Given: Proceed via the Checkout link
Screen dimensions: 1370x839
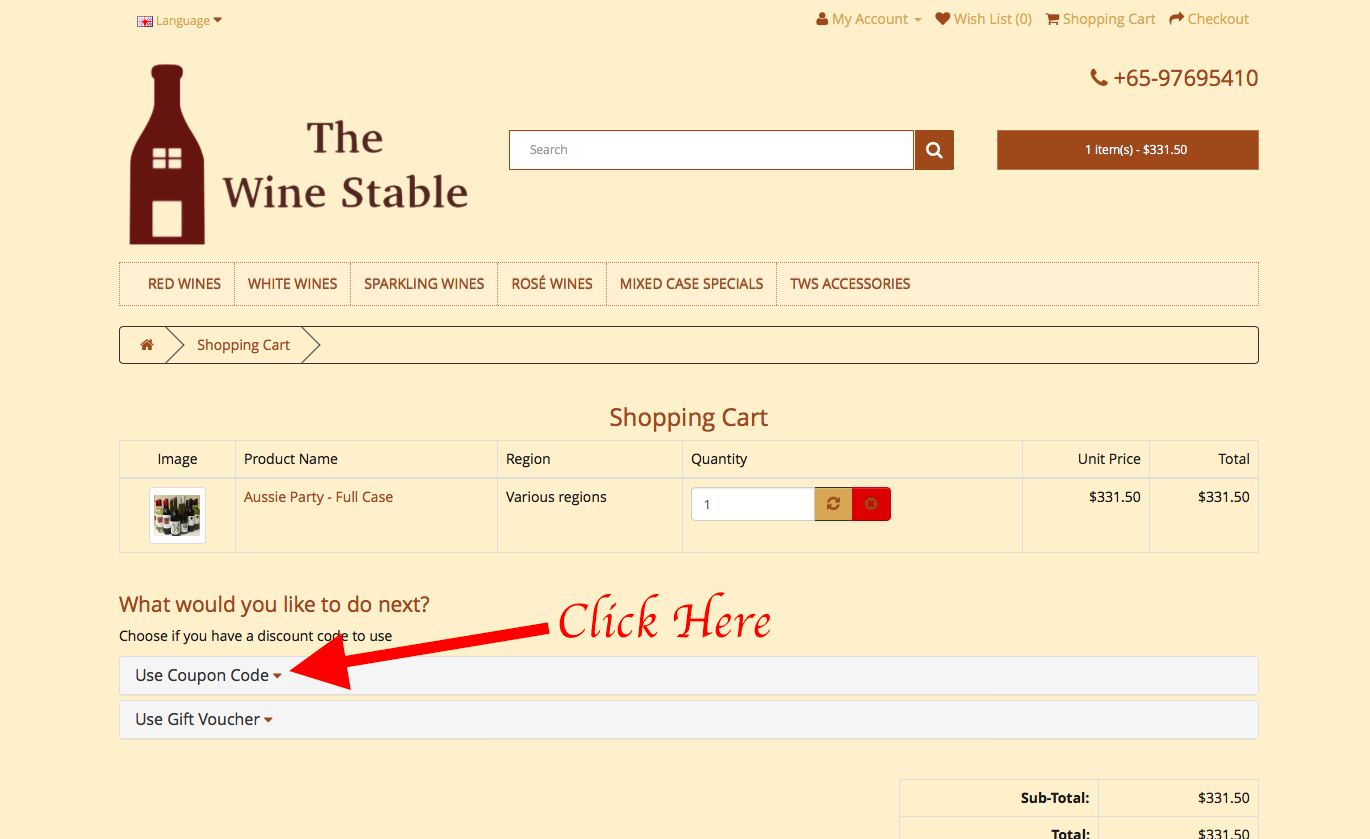Looking at the screenshot, I should pos(1209,19).
